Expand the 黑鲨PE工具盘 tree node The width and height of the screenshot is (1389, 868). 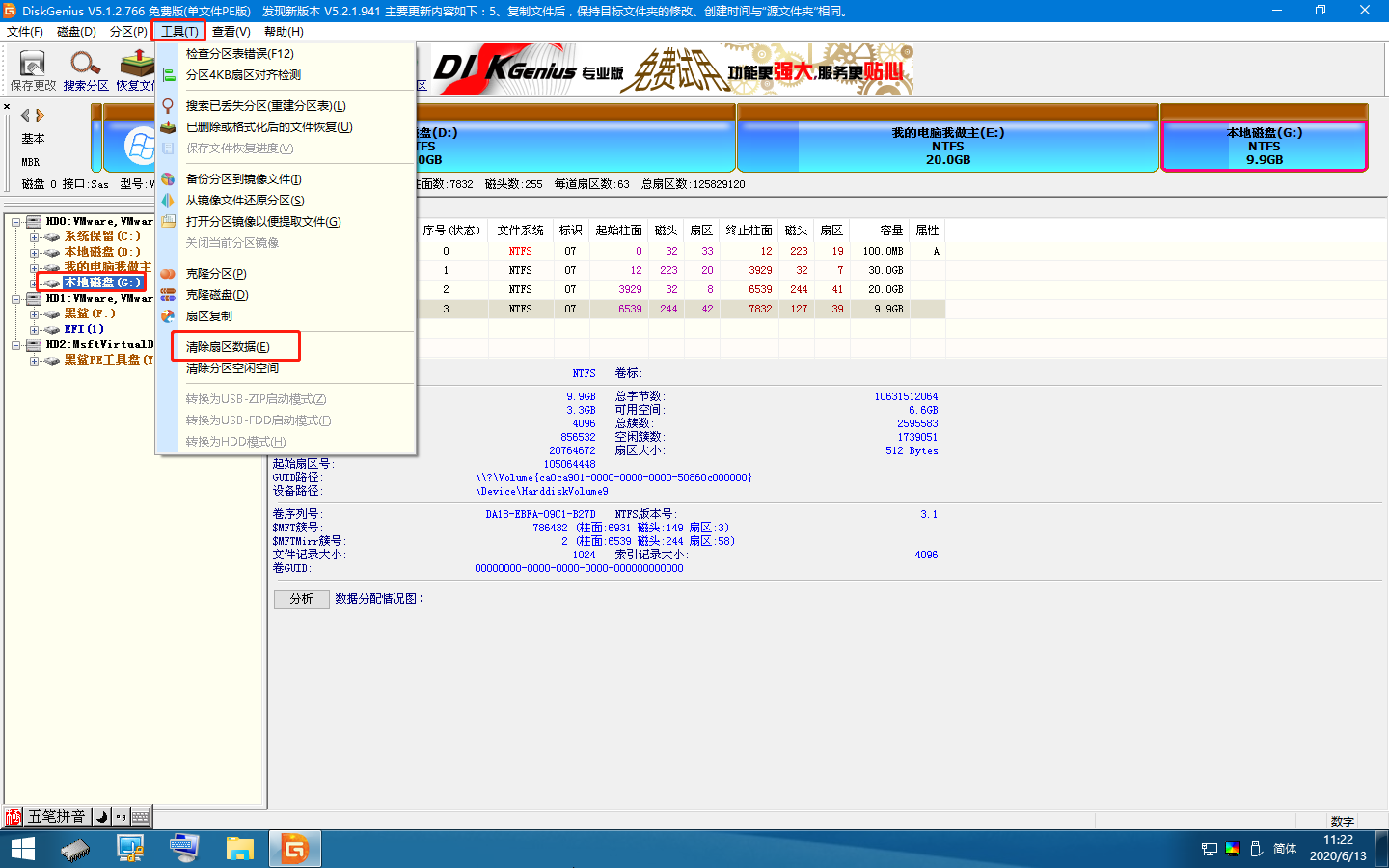[34, 361]
